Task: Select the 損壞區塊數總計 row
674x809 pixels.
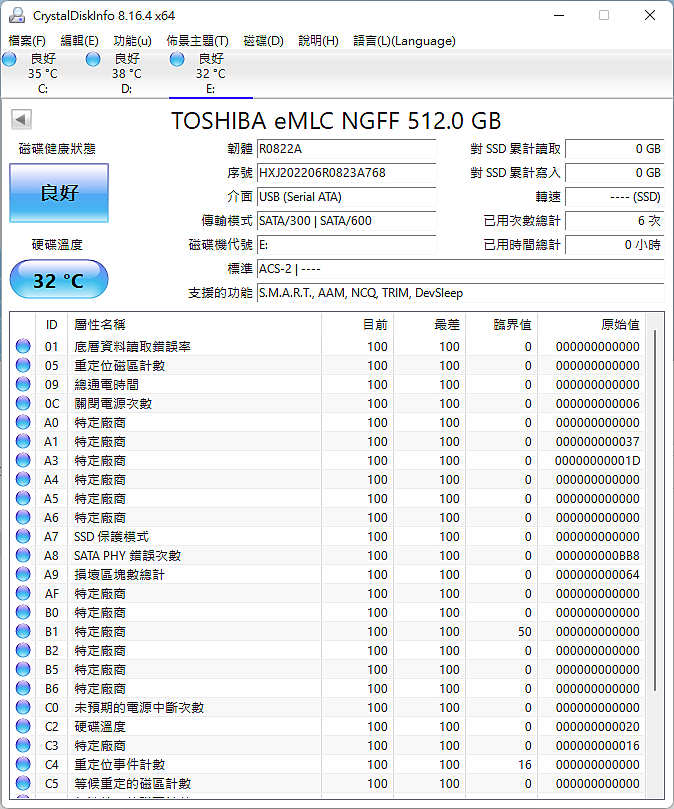Action: point(329,574)
